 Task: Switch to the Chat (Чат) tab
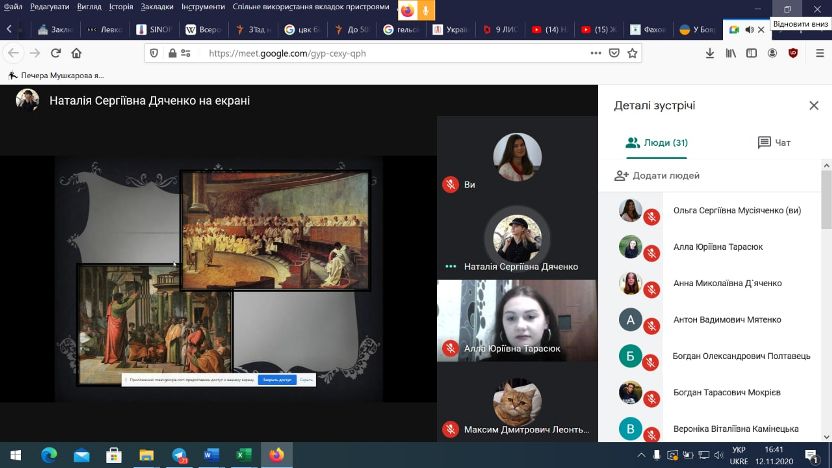pos(774,143)
